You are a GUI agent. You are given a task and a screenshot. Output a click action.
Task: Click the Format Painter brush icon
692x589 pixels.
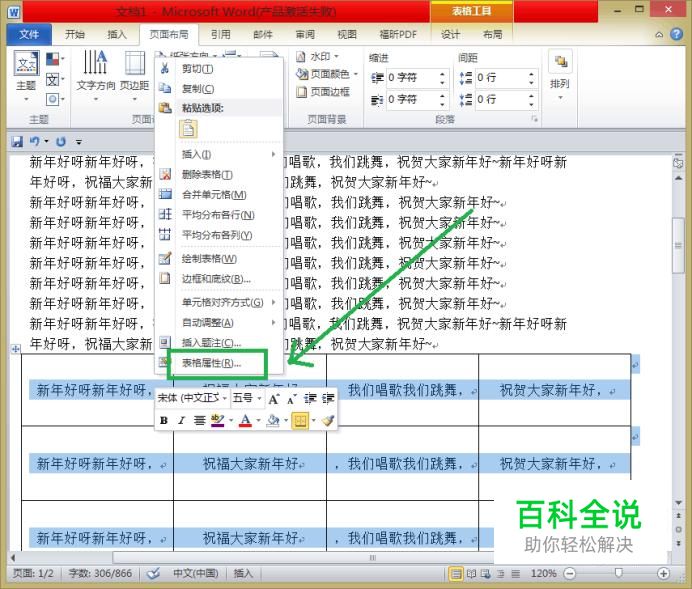coord(328,420)
